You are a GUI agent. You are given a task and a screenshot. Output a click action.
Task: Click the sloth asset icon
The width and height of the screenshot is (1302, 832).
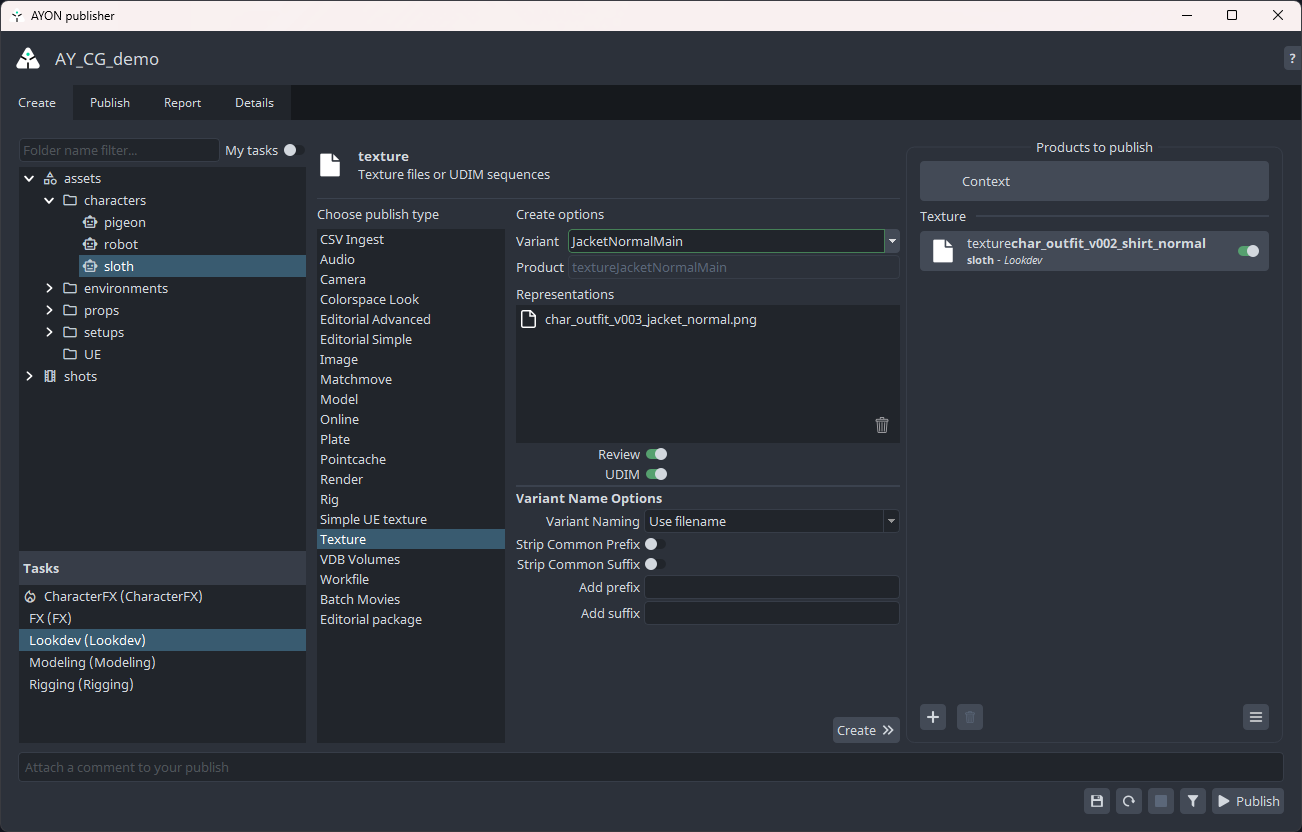click(90, 266)
